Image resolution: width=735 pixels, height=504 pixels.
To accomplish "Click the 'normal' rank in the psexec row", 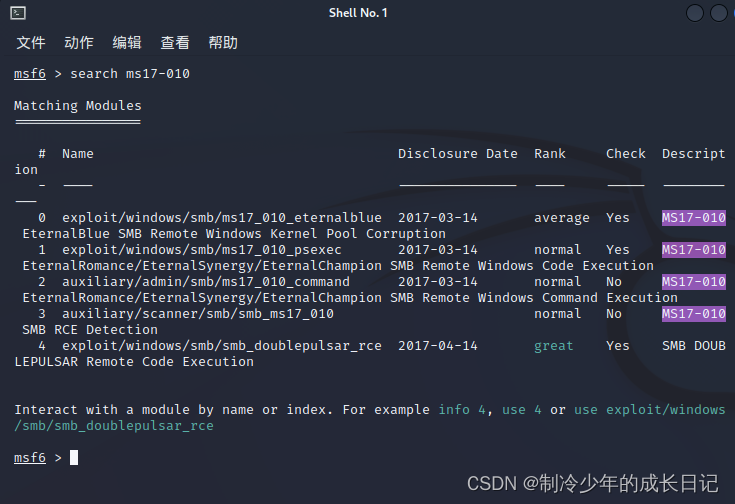I will coord(558,250).
